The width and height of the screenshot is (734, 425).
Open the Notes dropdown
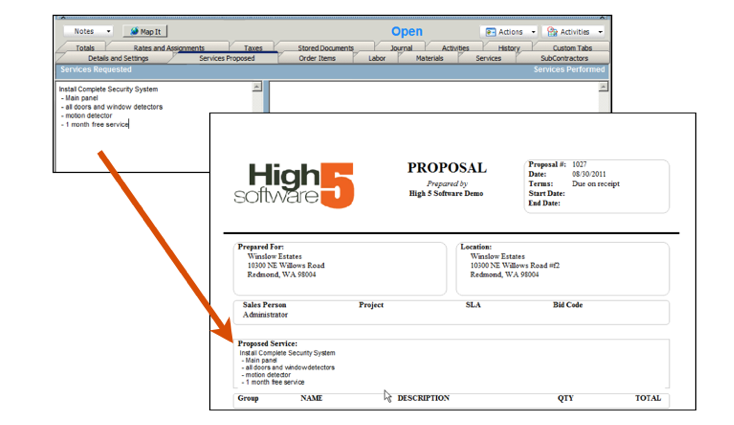88,31
